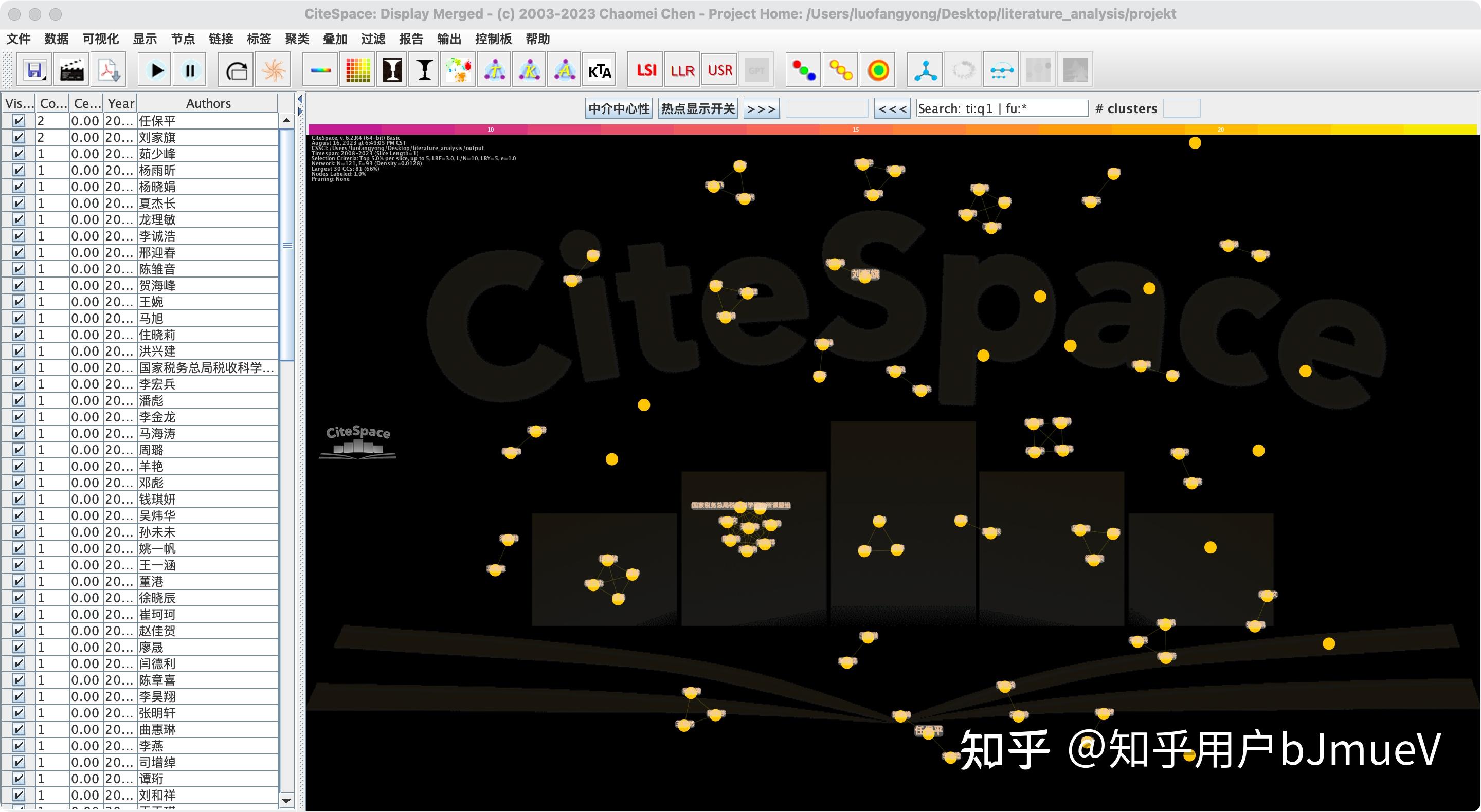Click the >>> navigation button
1481x812 pixels.
[x=760, y=108]
